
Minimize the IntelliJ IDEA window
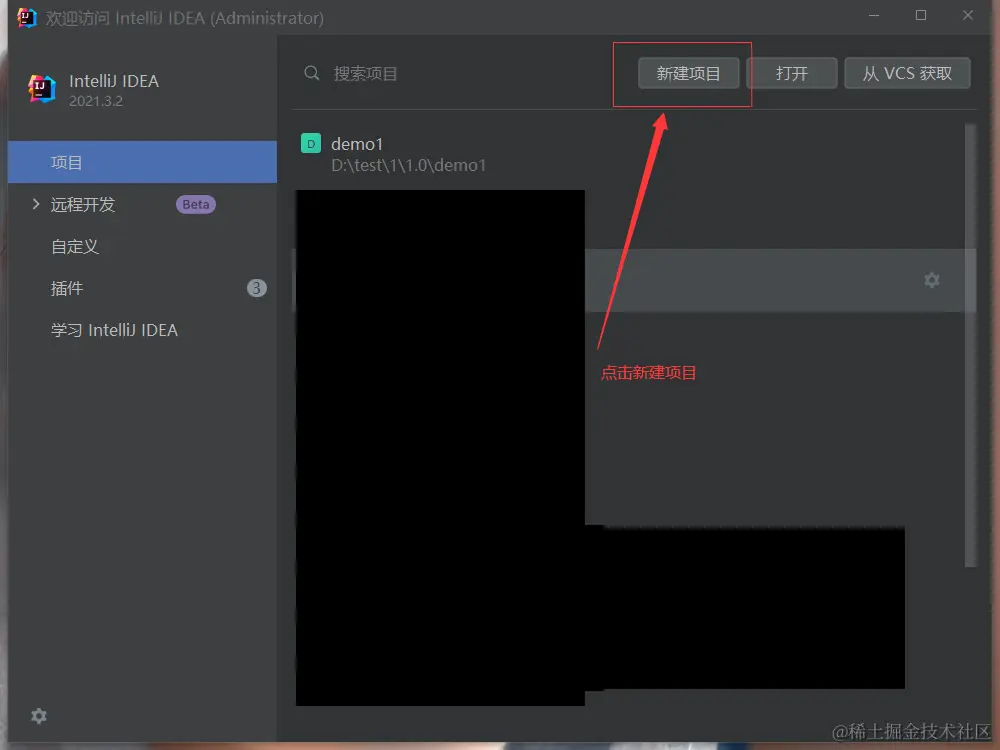tap(874, 15)
